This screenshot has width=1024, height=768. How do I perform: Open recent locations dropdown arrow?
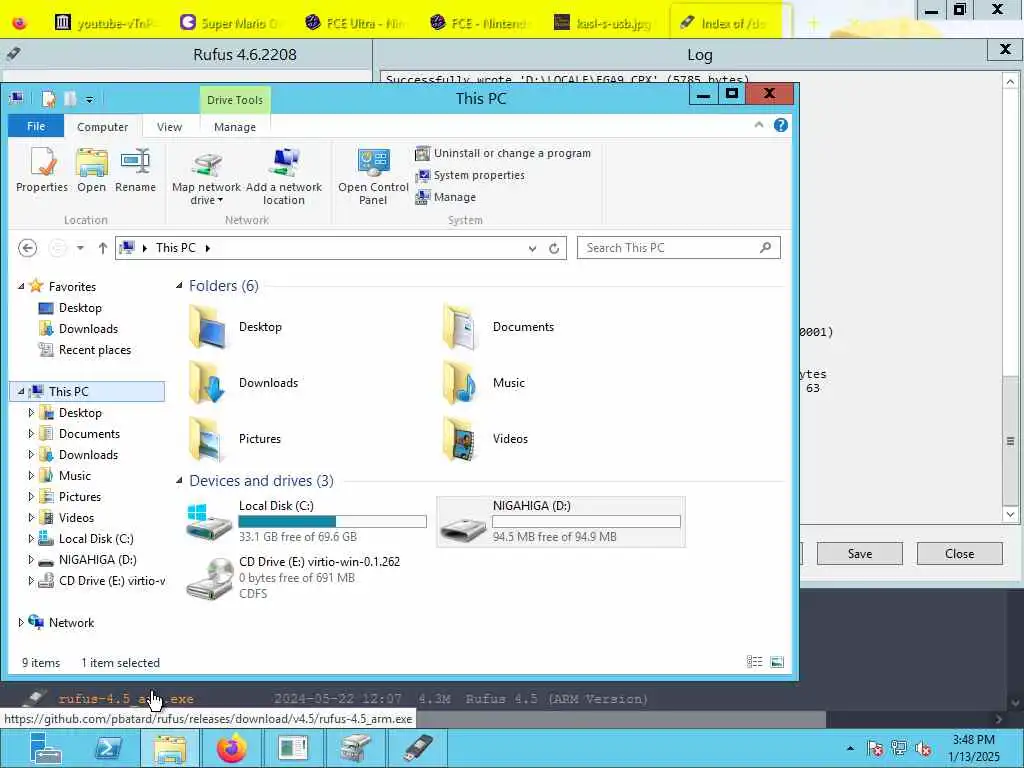coord(80,248)
